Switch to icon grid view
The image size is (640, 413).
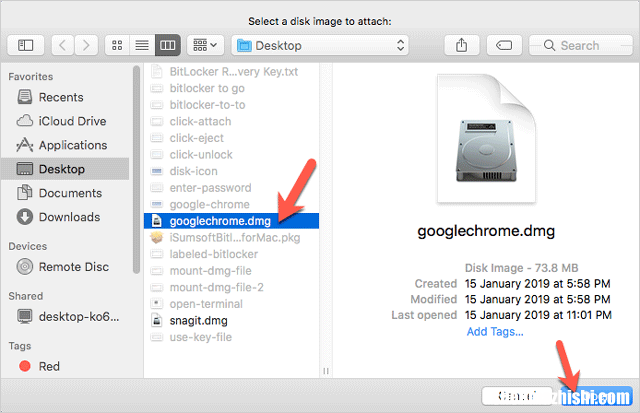click(117, 45)
